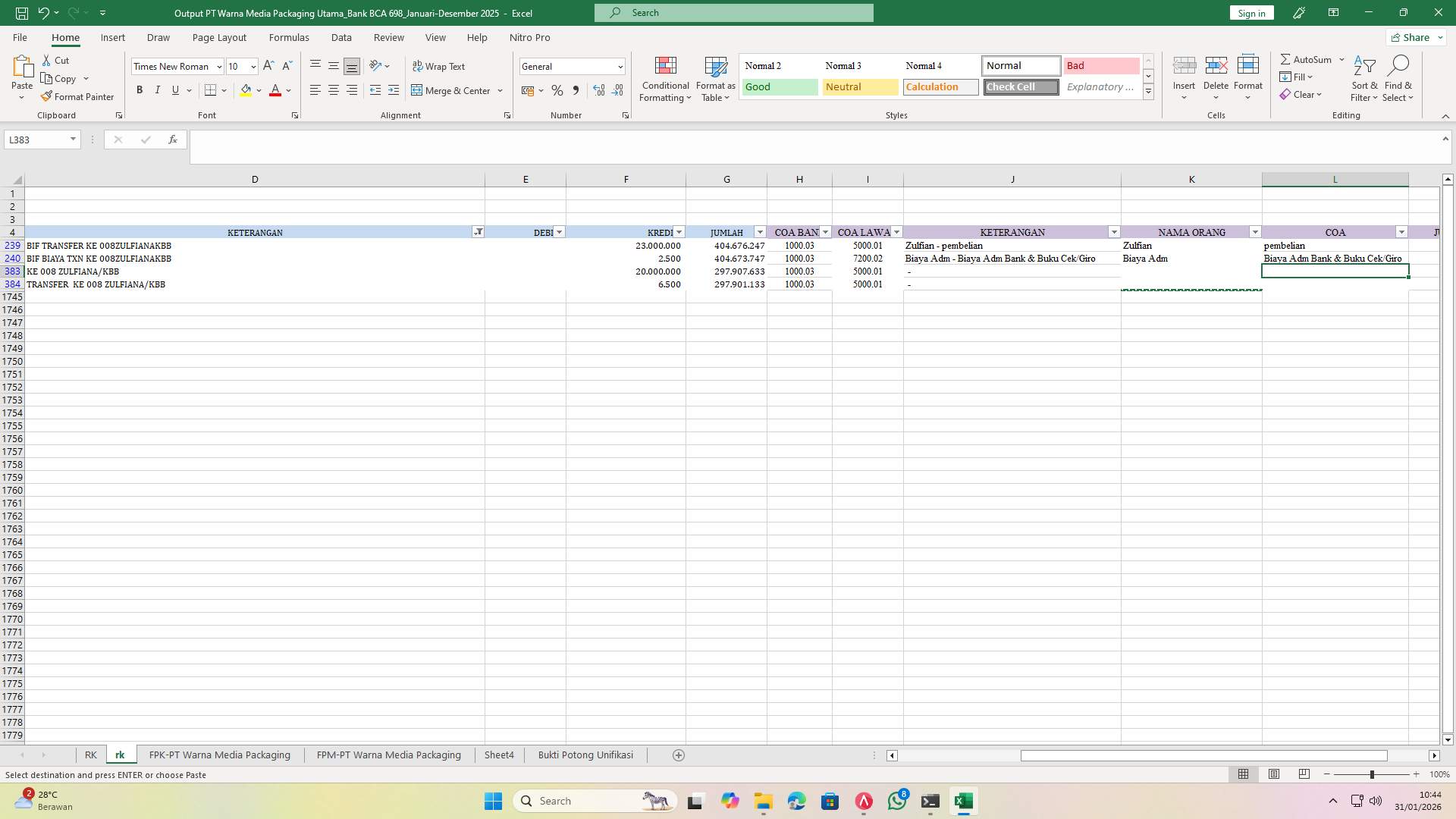The image size is (1456, 819).
Task: Open the font name dropdown
Action: click(x=218, y=66)
